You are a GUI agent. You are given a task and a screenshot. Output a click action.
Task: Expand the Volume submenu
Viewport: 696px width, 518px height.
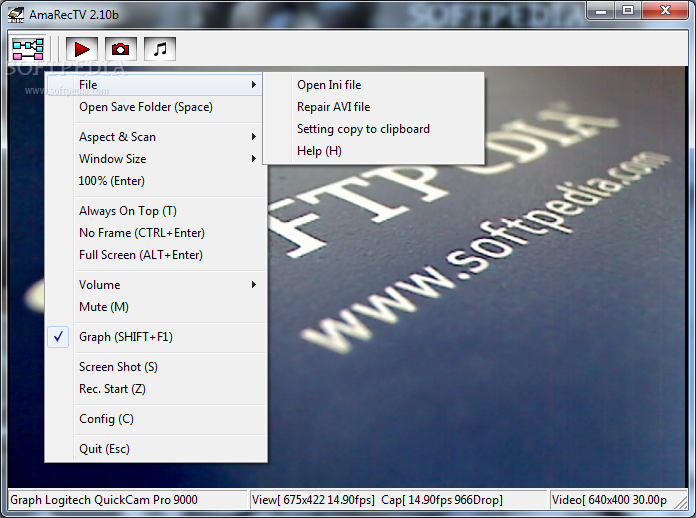[156, 285]
